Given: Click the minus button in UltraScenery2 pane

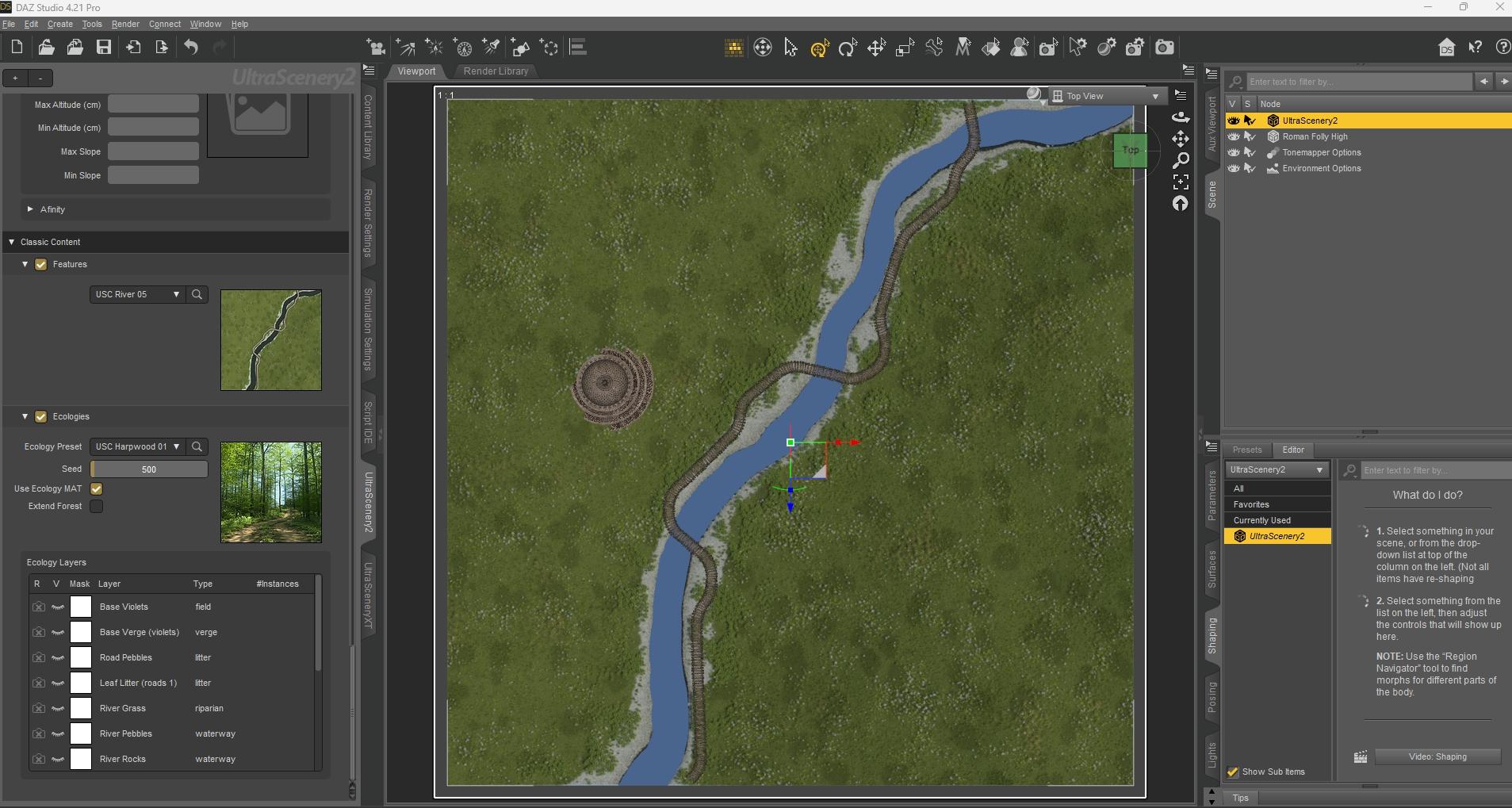Looking at the screenshot, I should click(x=40, y=78).
